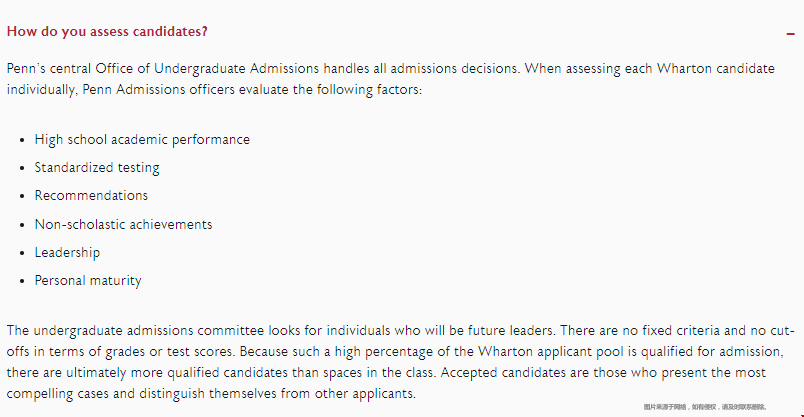Click the words 'Office of Undergraduate Admissions'
The width and height of the screenshot is (804, 417).
pos(207,69)
